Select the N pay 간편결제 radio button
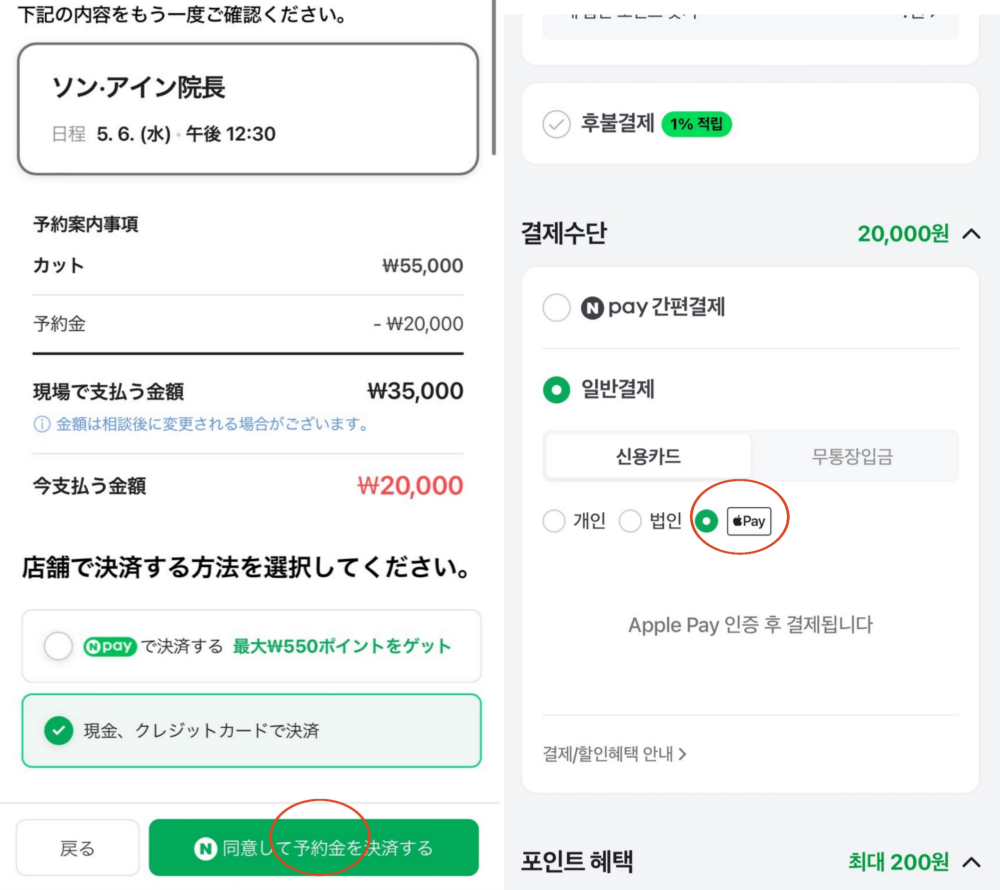The image size is (1000, 890). (x=556, y=308)
